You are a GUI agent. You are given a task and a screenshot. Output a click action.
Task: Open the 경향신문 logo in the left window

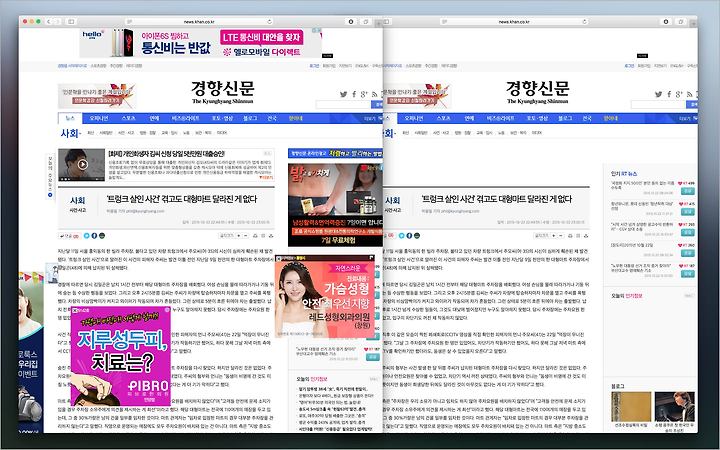[223, 92]
